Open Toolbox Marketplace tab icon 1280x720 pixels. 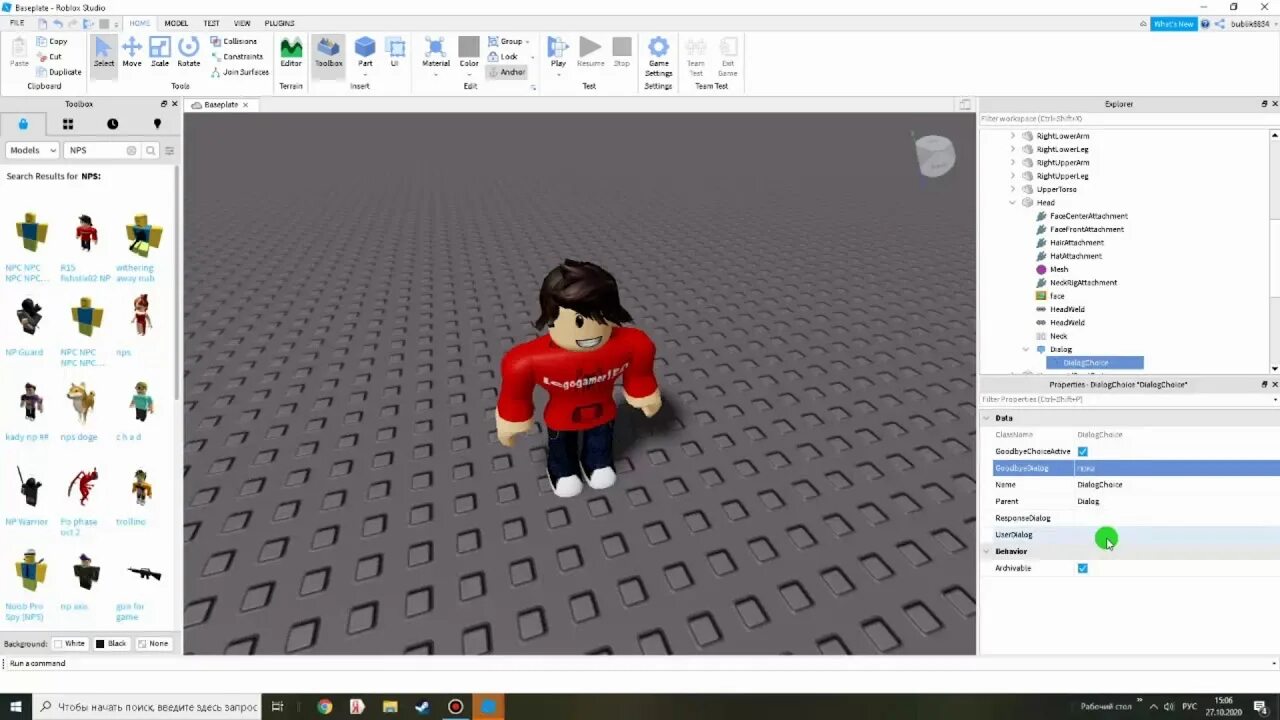point(23,124)
